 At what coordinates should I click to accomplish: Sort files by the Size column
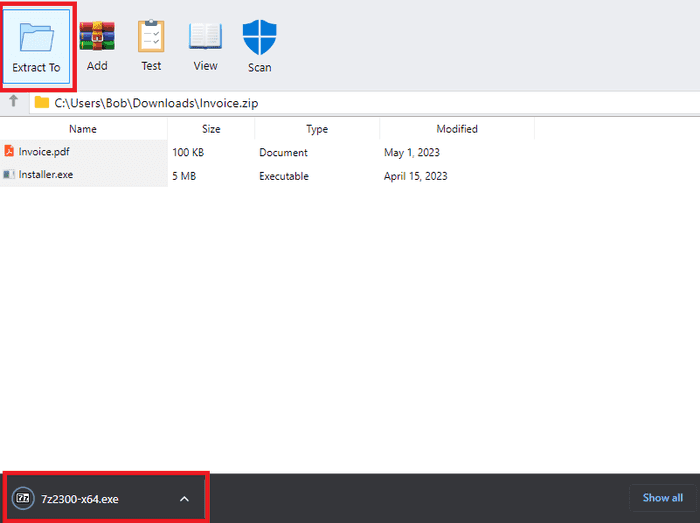click(x=211, y=129)
